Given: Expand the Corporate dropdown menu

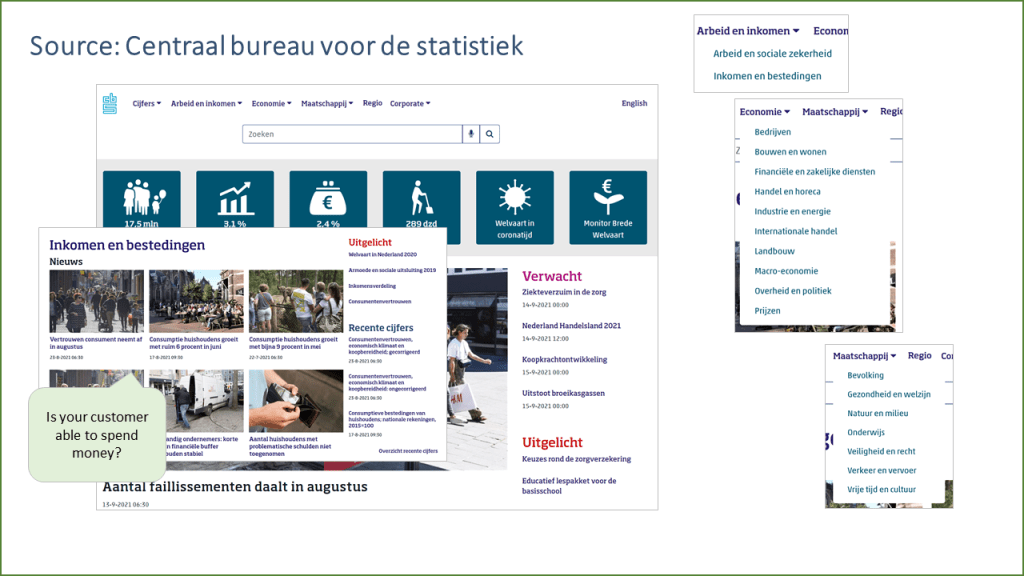Looking at the screenshot, I should tap(410, 103).
